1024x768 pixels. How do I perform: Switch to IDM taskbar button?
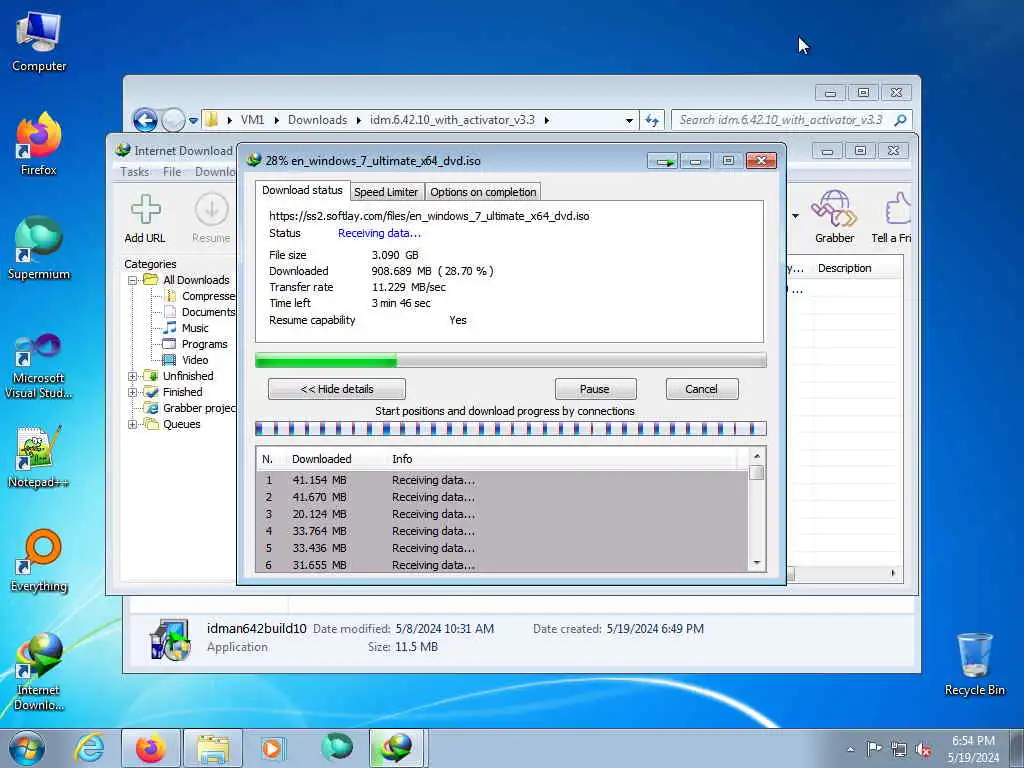(x=396, y=748)
